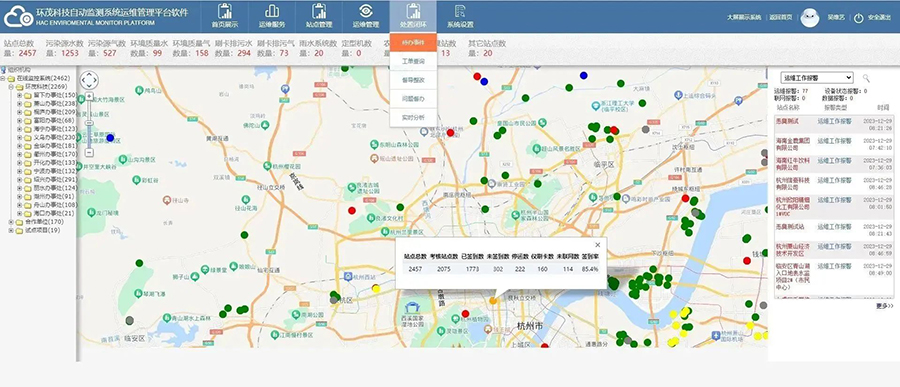
Task: Click the 大屏展示系统 link
Action: click(744, 18)
